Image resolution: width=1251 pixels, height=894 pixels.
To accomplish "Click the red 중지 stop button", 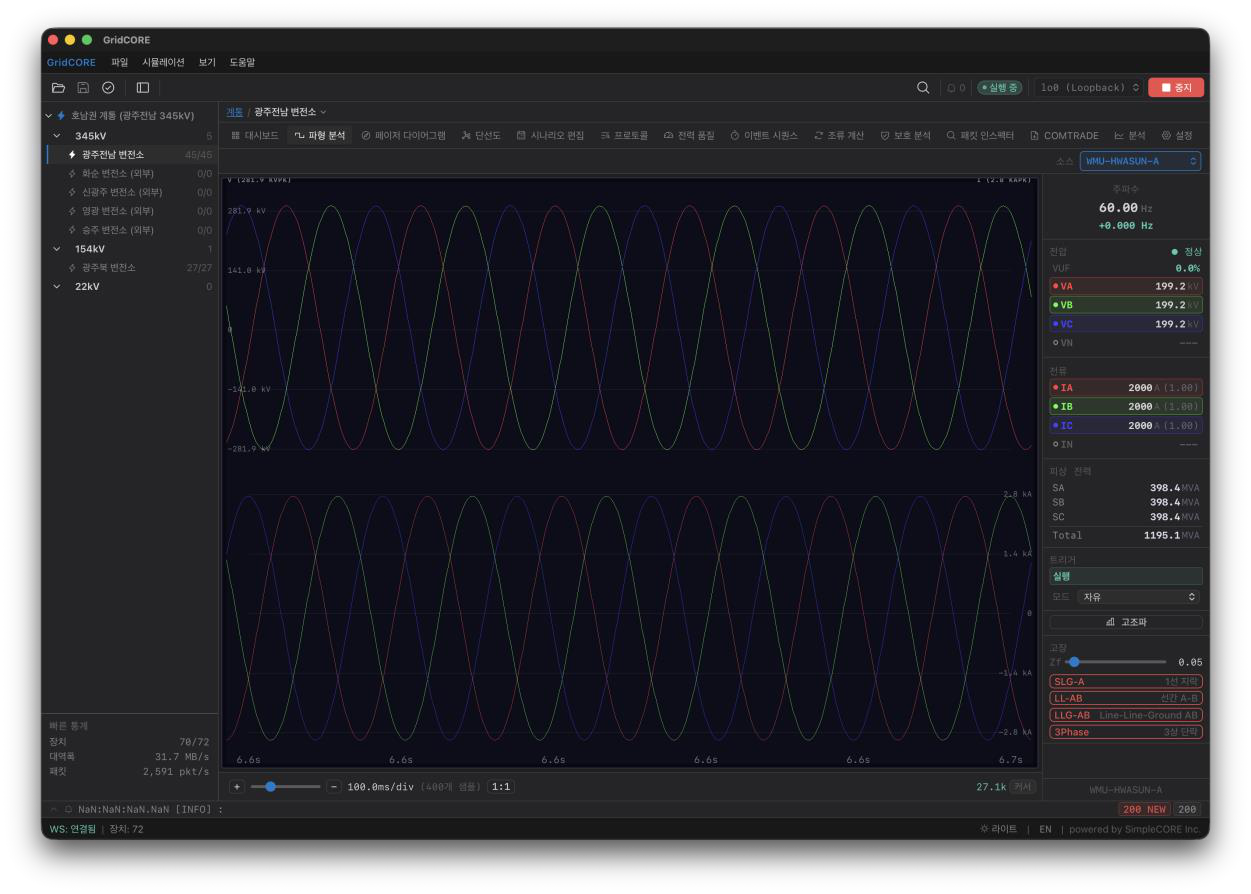I will pos(1176,88).
